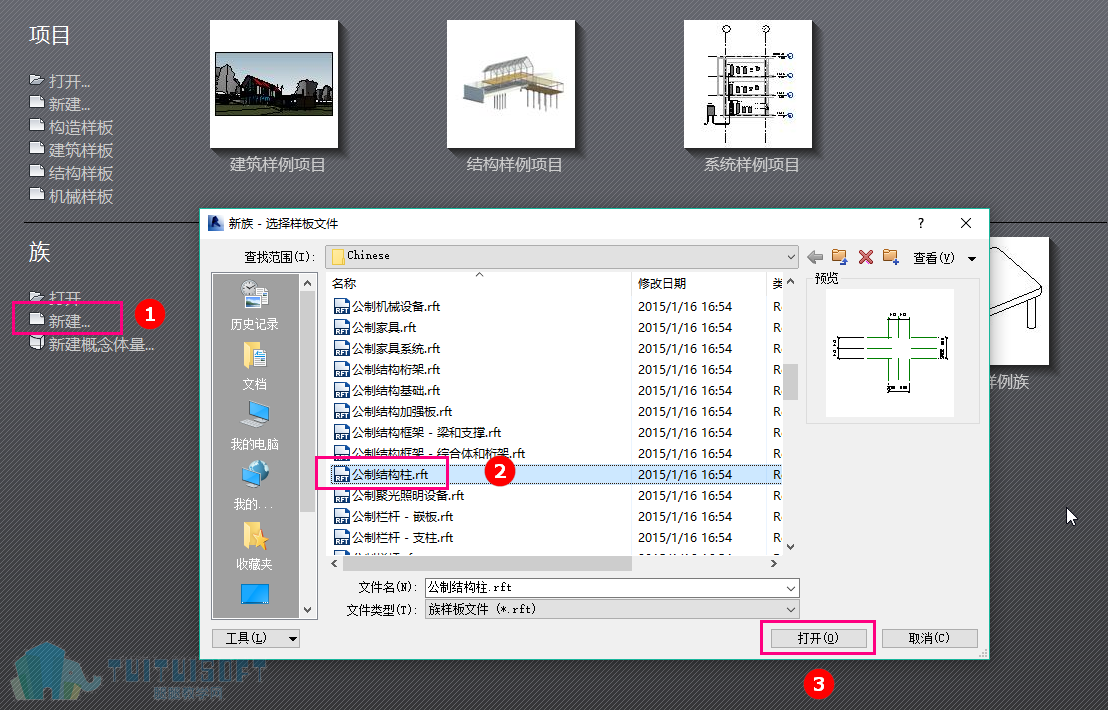This screenshot has width=1108, height=710.
Task: Select 文档 in places sidebar
Action: click(x=254, y=365)
